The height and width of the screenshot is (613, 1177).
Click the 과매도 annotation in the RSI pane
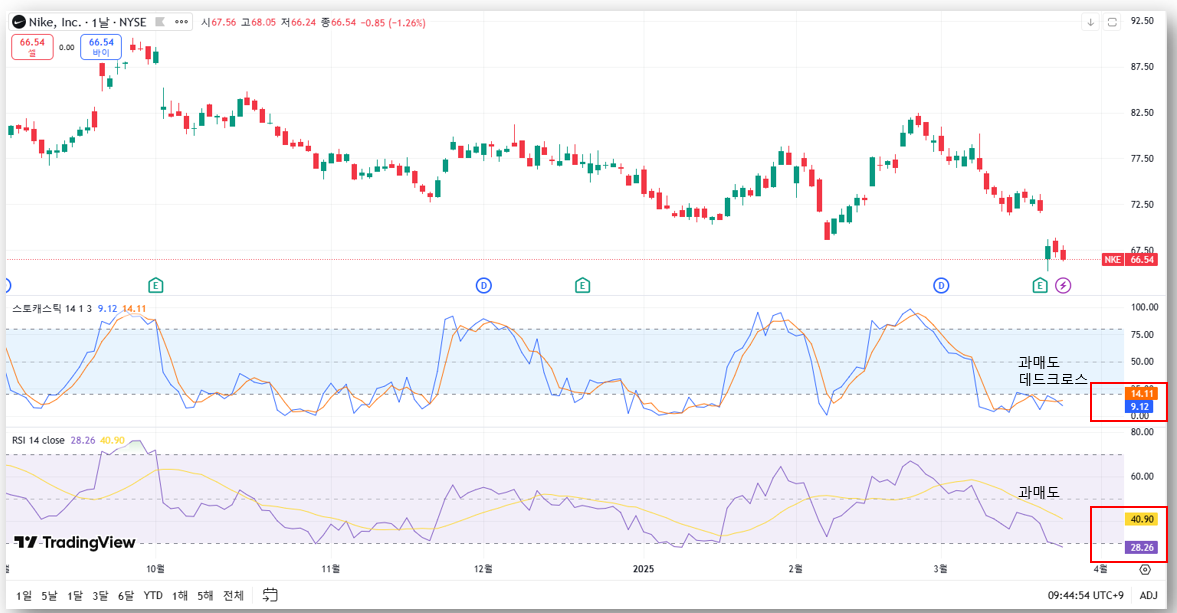[x=1039, y=492]
